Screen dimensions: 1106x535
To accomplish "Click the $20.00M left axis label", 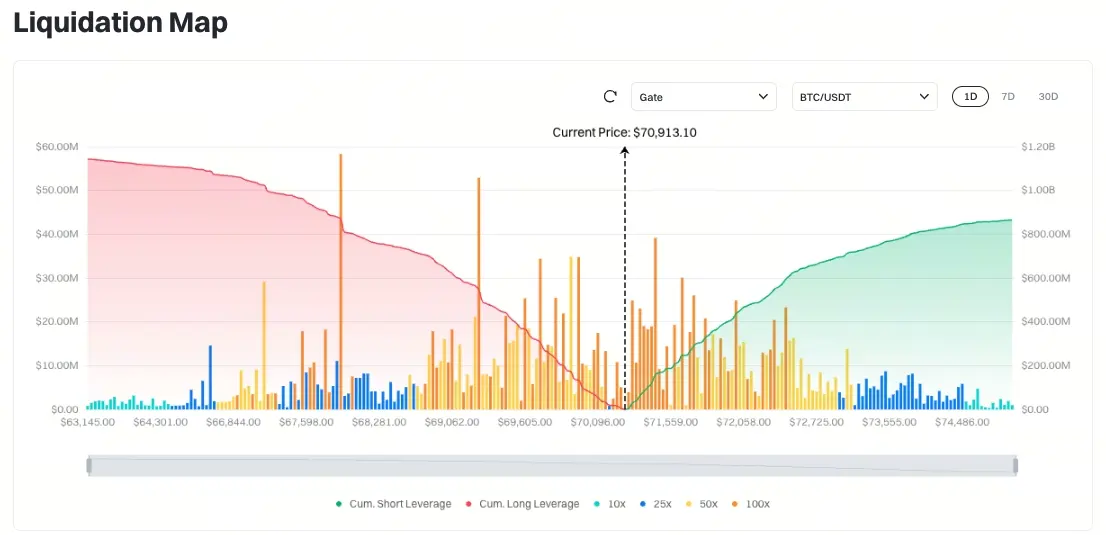I will coord(56,322).
